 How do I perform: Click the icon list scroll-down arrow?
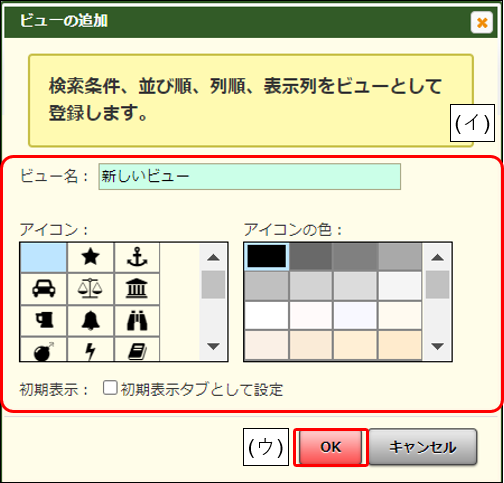[213, 346]
